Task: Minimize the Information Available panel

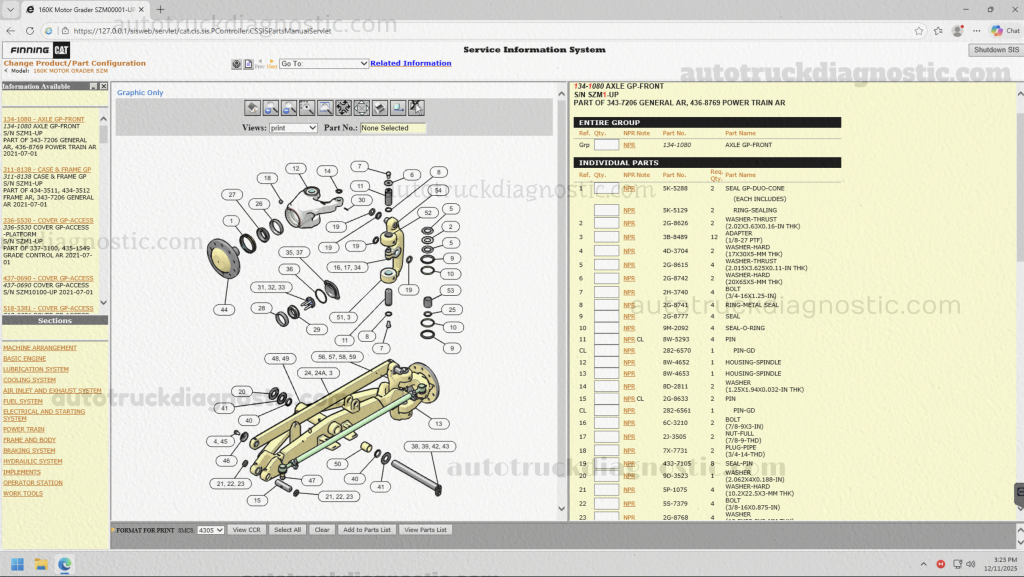Action: point(93,86)
